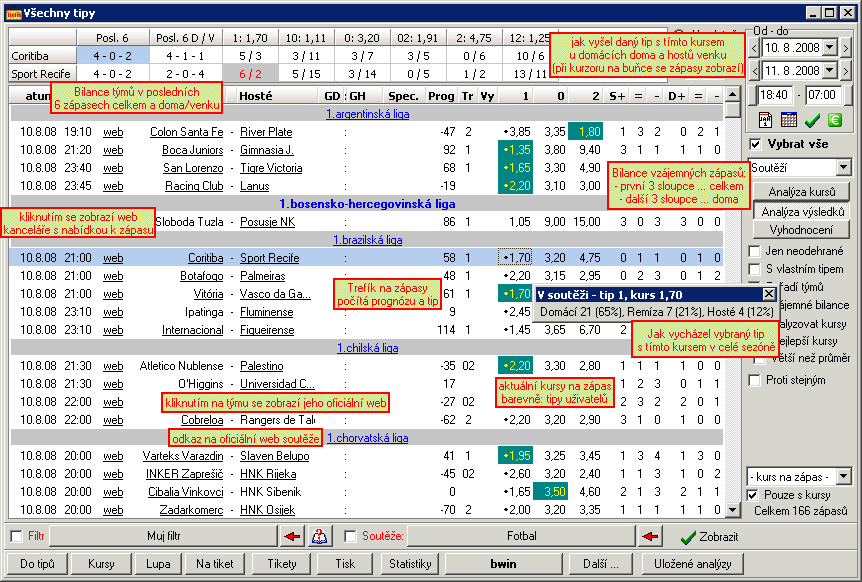Click the green checkmark icon under time range

click(812, 119)
